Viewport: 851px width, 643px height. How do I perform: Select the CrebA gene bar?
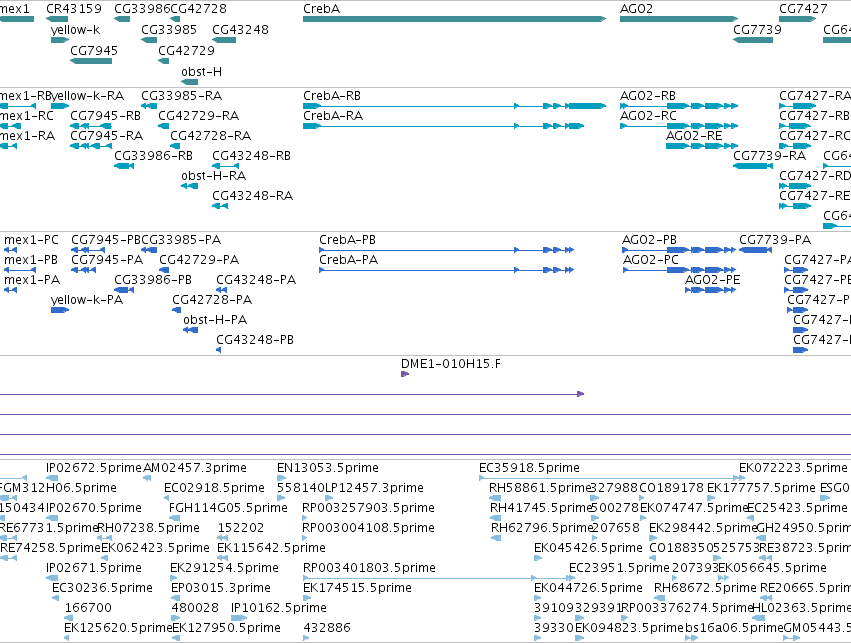[454, 19]
